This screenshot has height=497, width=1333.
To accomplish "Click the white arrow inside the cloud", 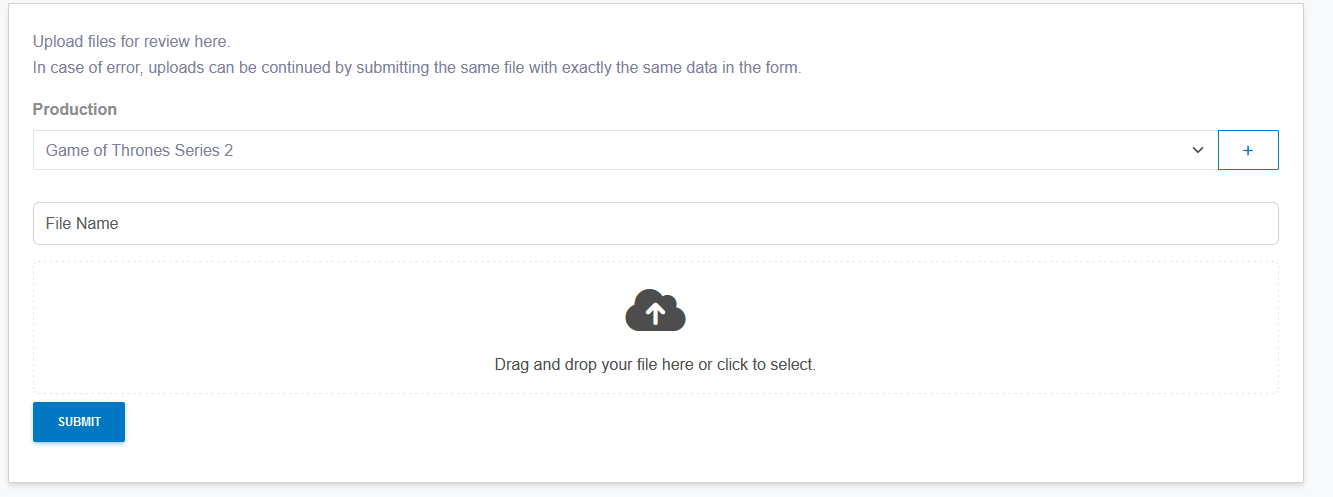I will click(x=655, y=314).
